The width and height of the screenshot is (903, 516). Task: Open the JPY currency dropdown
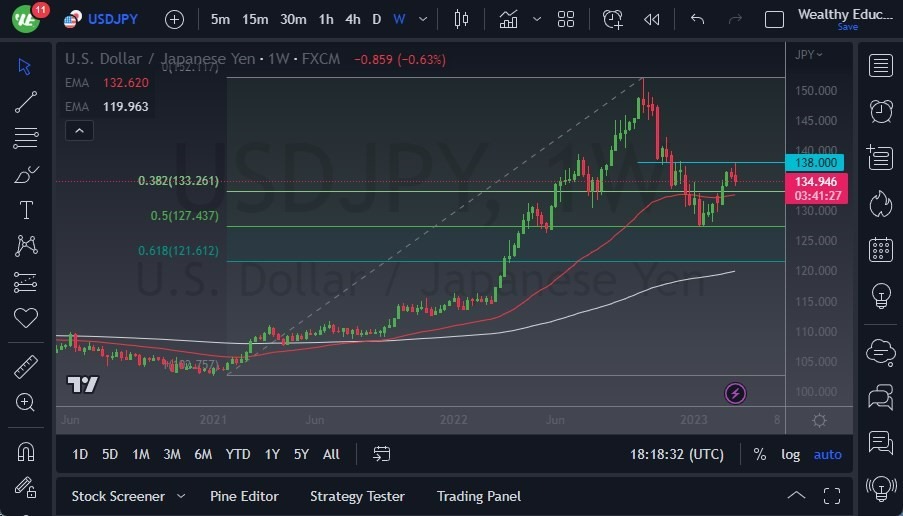coord(809,55)
